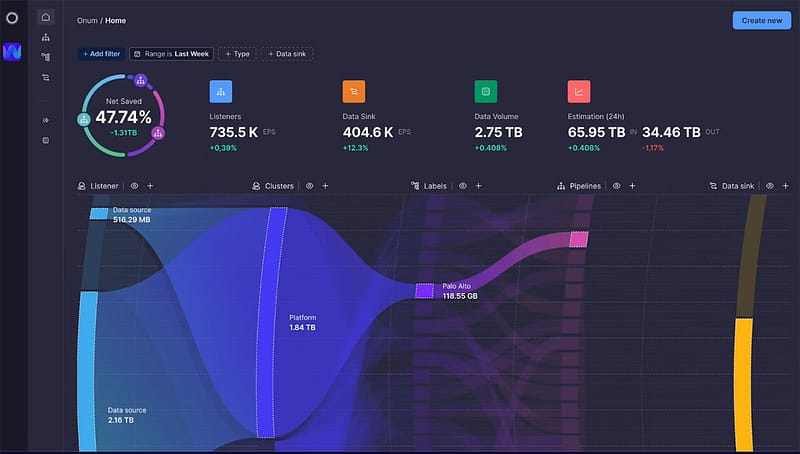Click the red Estimation chart icon
This screenshot has width=800, height=454.
[580, 92]
